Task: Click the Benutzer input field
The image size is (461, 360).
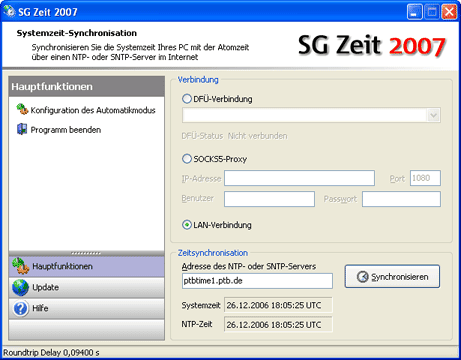Action: coord(269,199)
